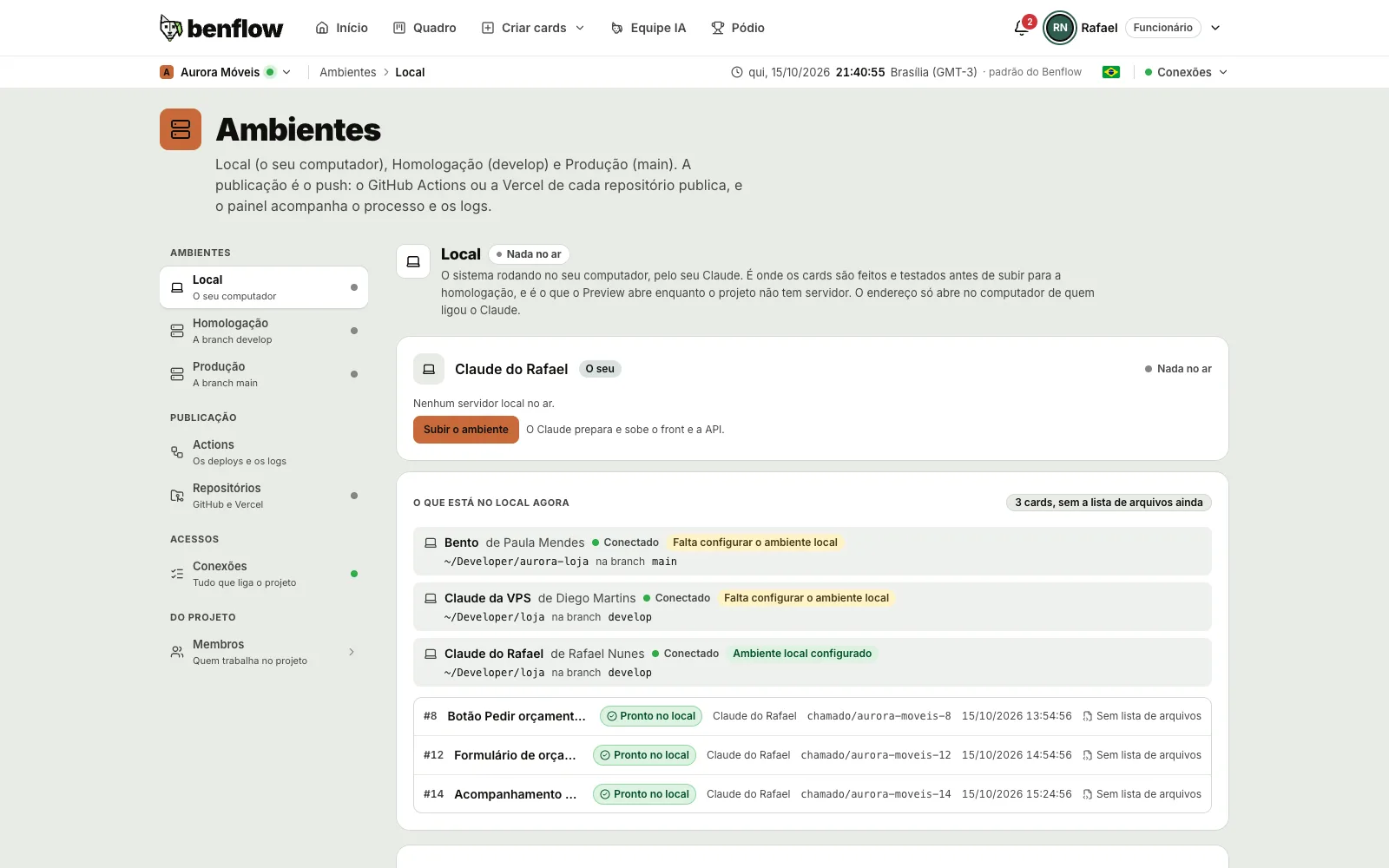Click the Nada no ar badge beside Local
The height and width of the screenshot is (868, 1389).
pos(529,254)
